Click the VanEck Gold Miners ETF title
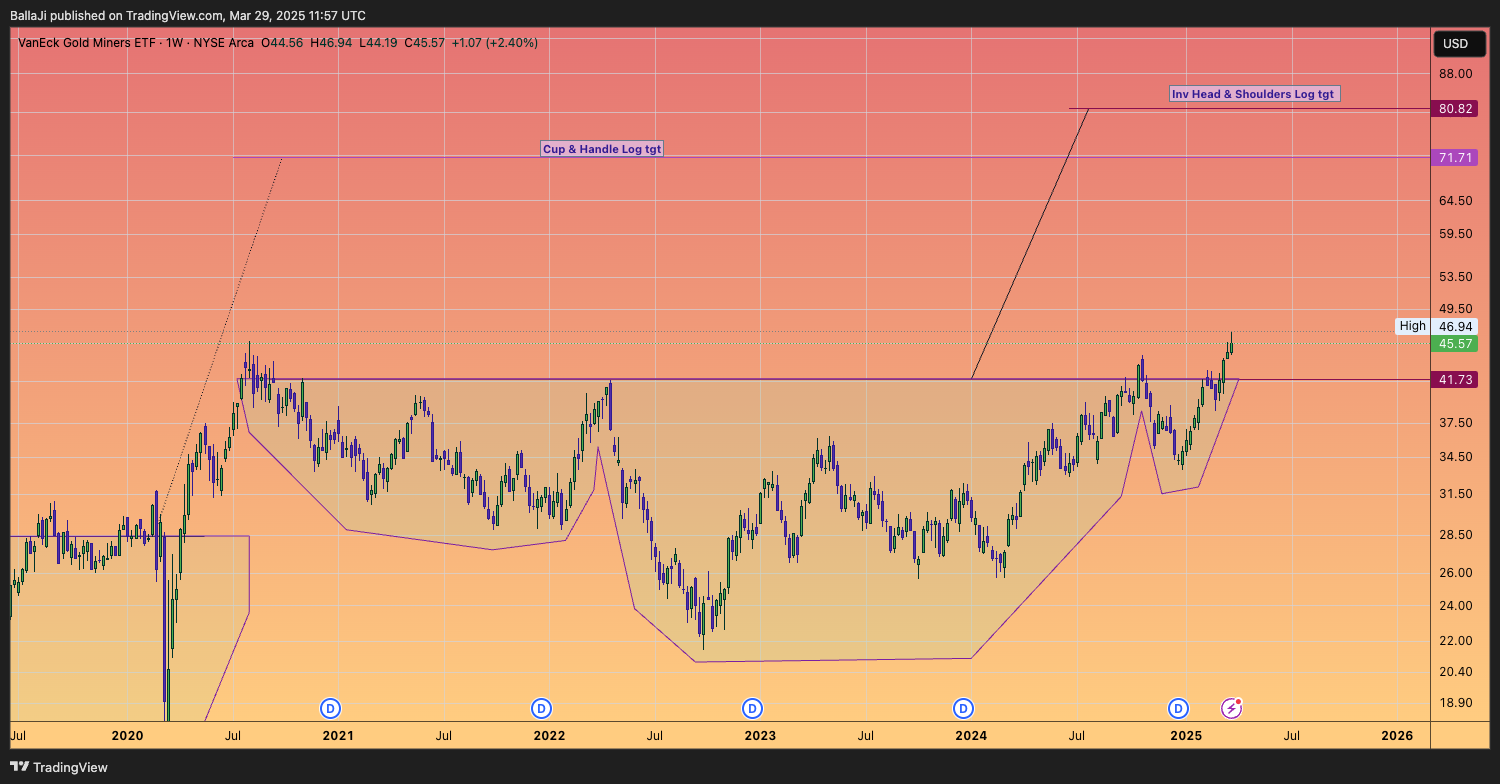The height and width of the screenshot is (784, 1500). tap(88, 43)
